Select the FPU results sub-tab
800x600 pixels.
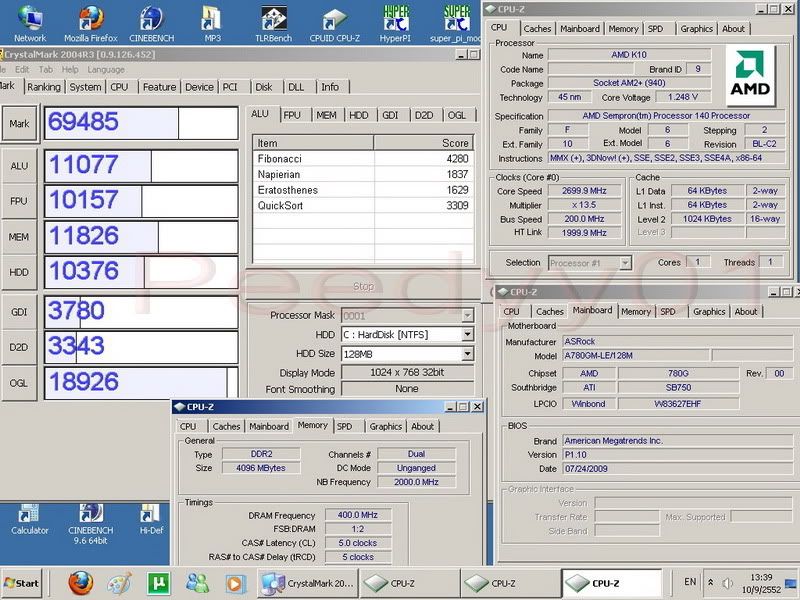(292, 115)
